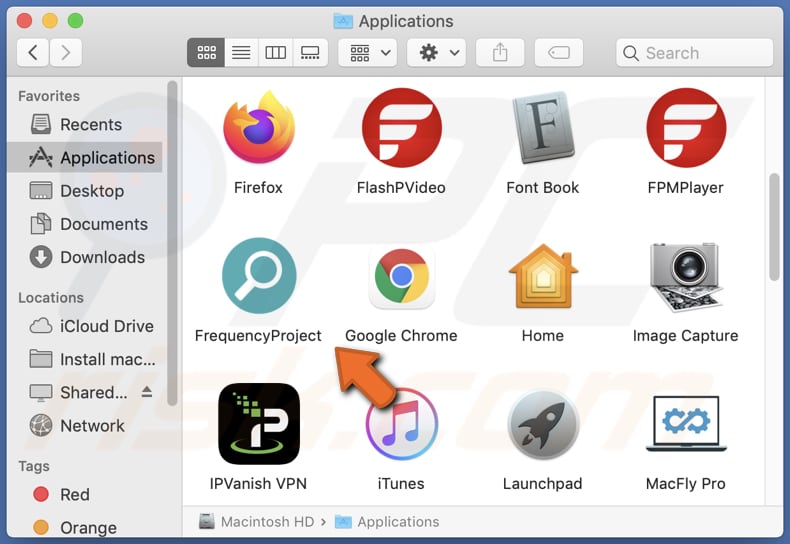
Task: Open Desktop in the sidebar
Action: [x=85, y=191]
